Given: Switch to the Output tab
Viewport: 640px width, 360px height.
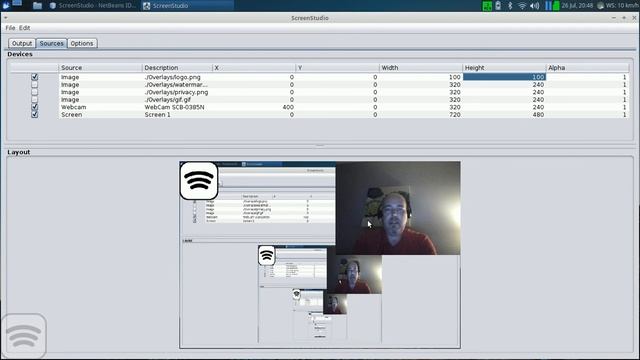Looking at the screenshot, I should pyautogui.click(x=22, y=43).
